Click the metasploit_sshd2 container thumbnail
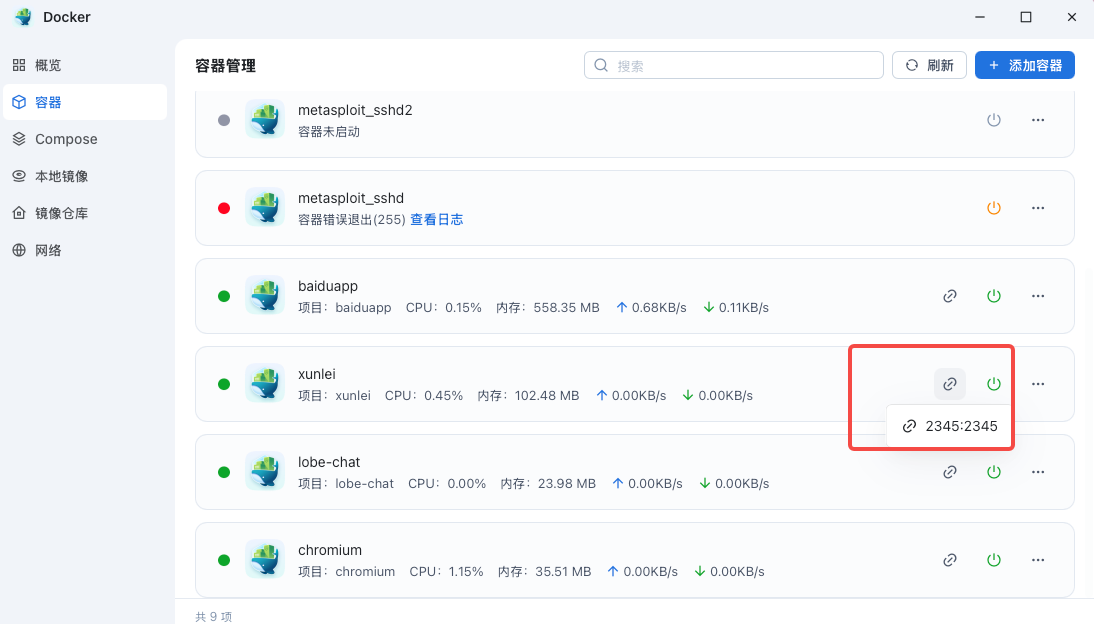The width and height of the screenshot is (1094, 624). point(265,119)
